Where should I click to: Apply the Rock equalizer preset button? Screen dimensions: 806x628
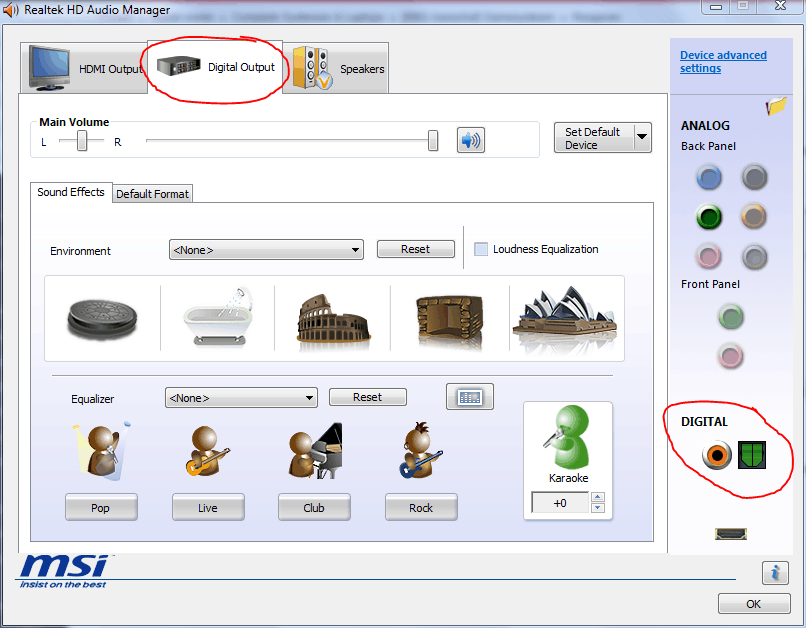point(421,508)
